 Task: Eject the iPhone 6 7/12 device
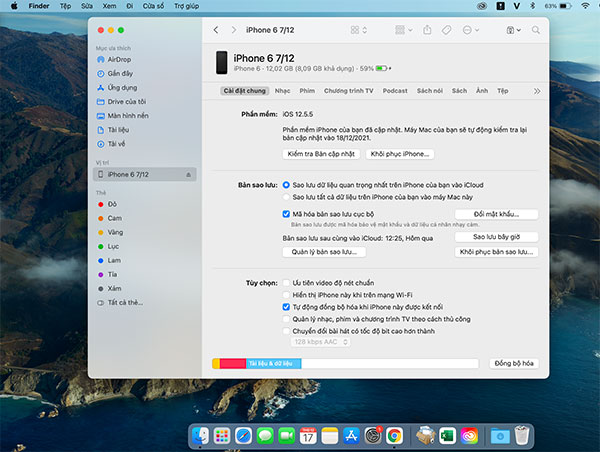pos(188,175)
